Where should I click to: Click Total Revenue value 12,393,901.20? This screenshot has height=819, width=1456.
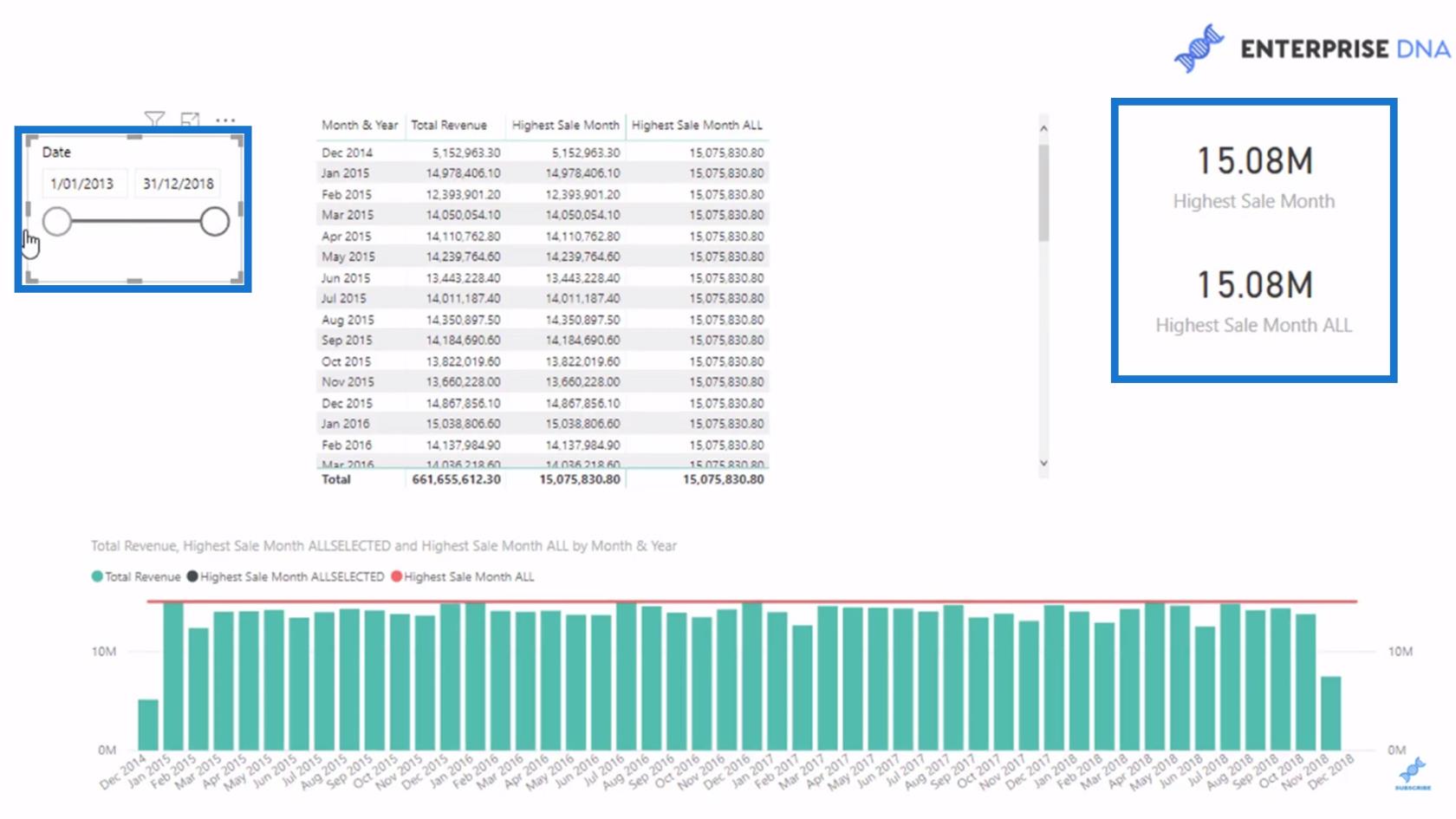tap(463, 195)
